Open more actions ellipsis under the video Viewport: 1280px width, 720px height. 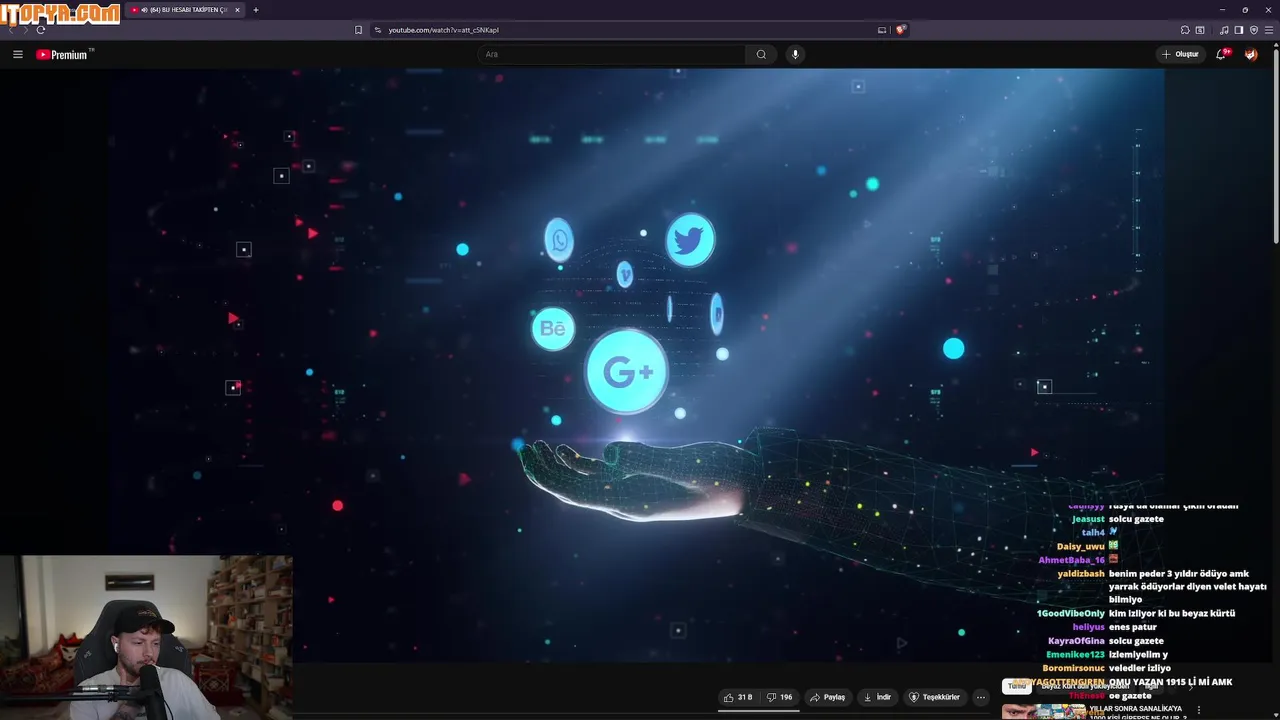(981, 697)
